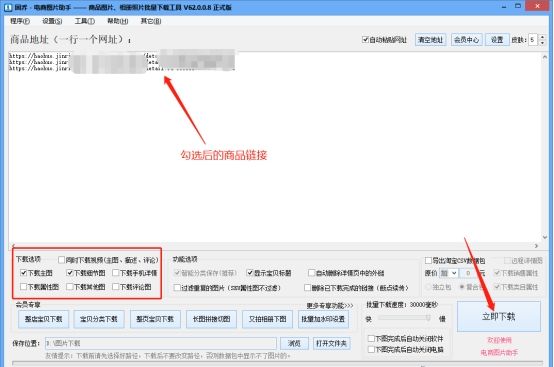Minimize the application window

tap(504, 7)
